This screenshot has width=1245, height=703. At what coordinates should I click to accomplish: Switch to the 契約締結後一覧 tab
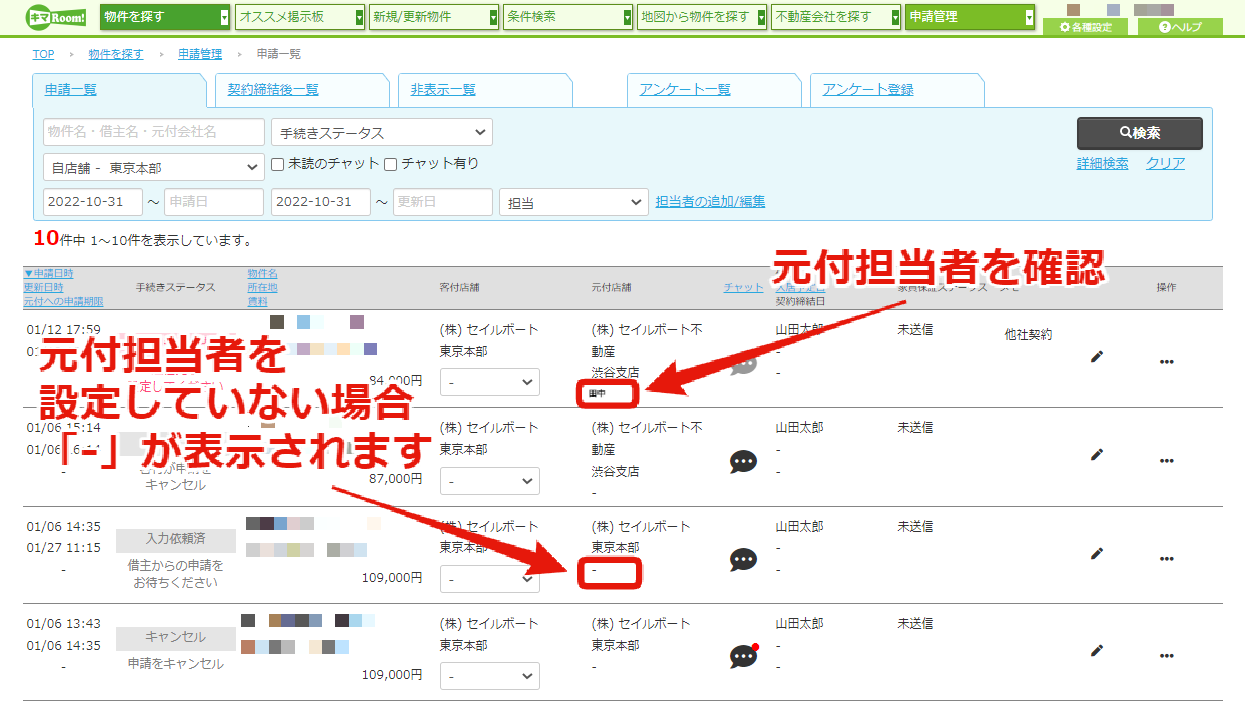[x=273, y=89]
